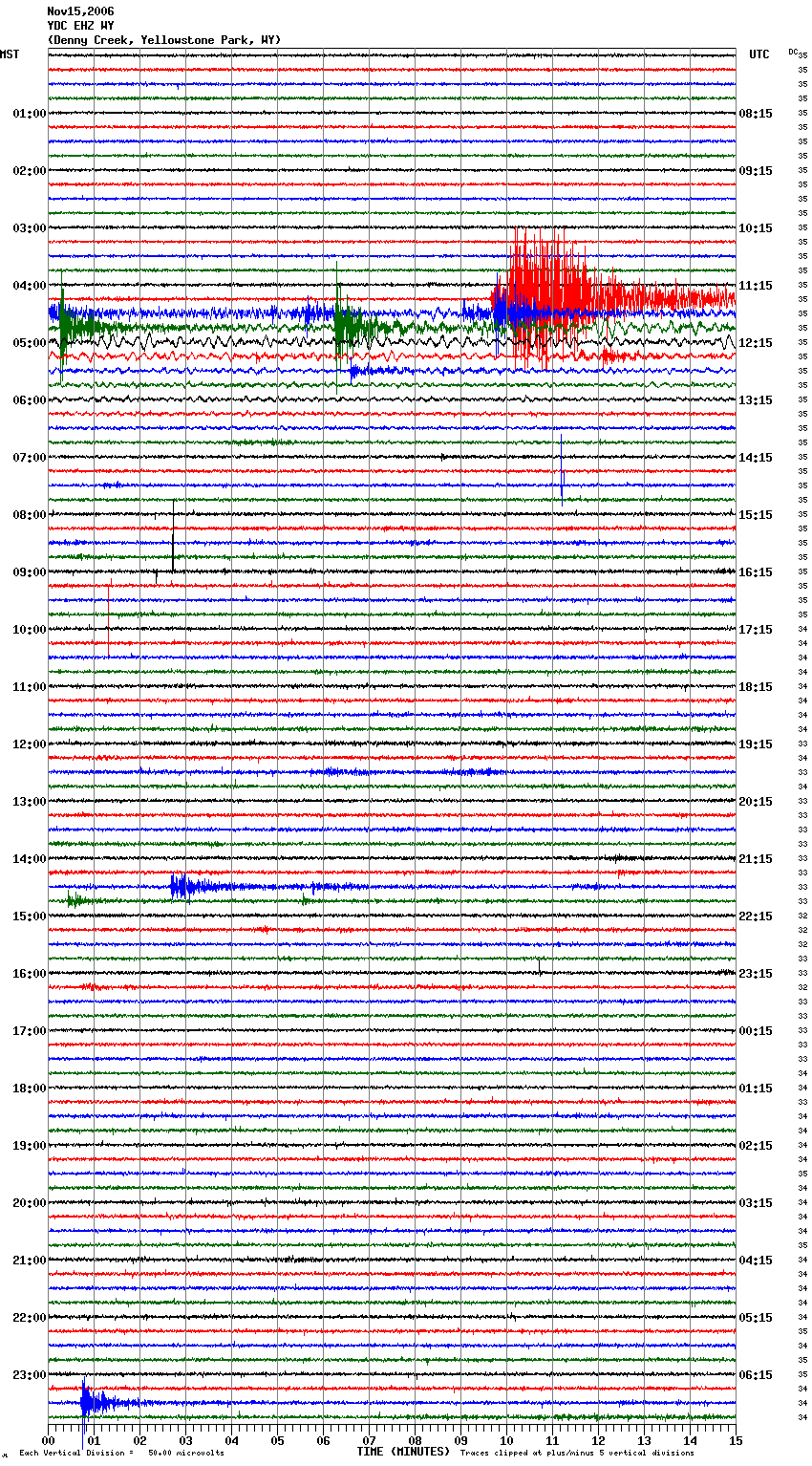Image resolution: width=812 pixels, height=1466 pixels.
Task: Click the 13:15 UTC time label
Action: coord(756,400)
